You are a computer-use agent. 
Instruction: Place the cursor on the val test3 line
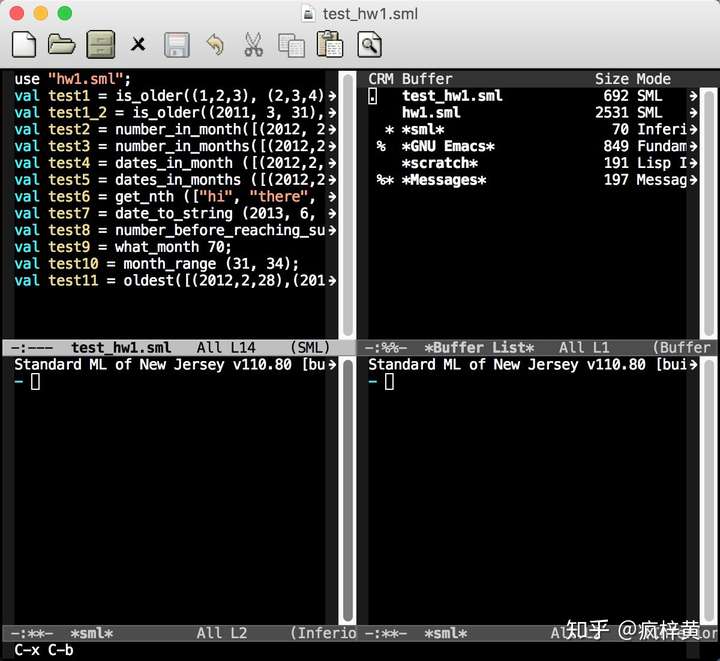point(175,146)
